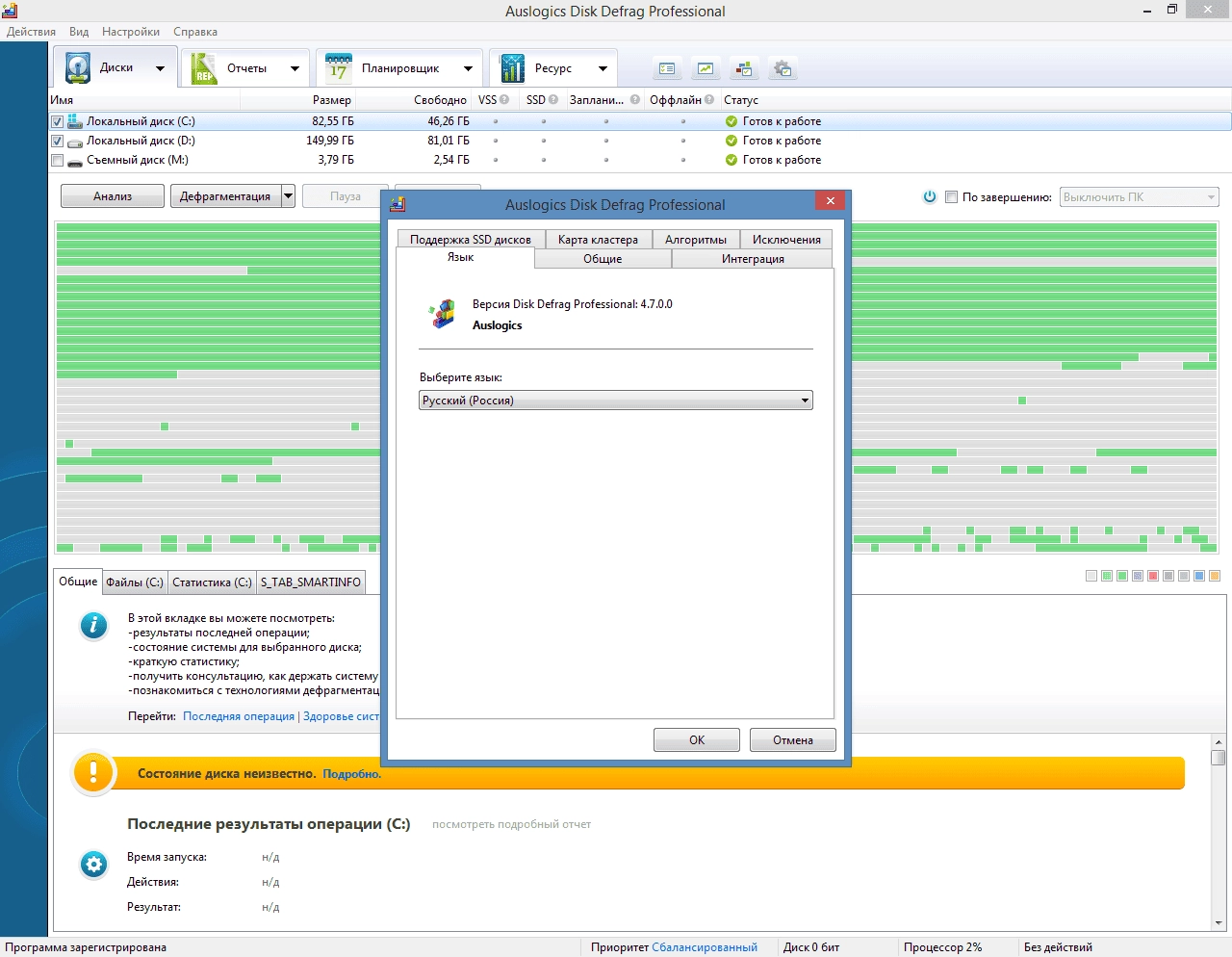The width and height of the screenshot is (1232, 957).
Task: Click the Дефрагментация button
Action: 225,196
